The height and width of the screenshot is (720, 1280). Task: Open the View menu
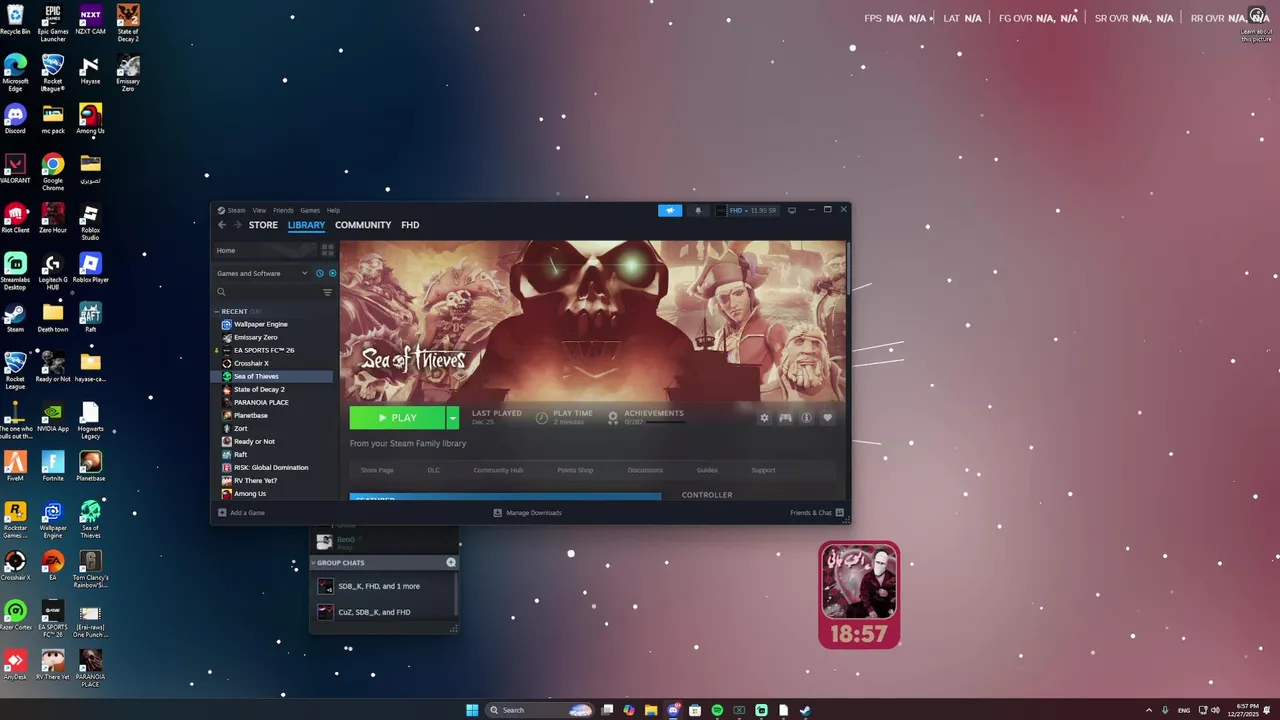click(x=259, y=210)
